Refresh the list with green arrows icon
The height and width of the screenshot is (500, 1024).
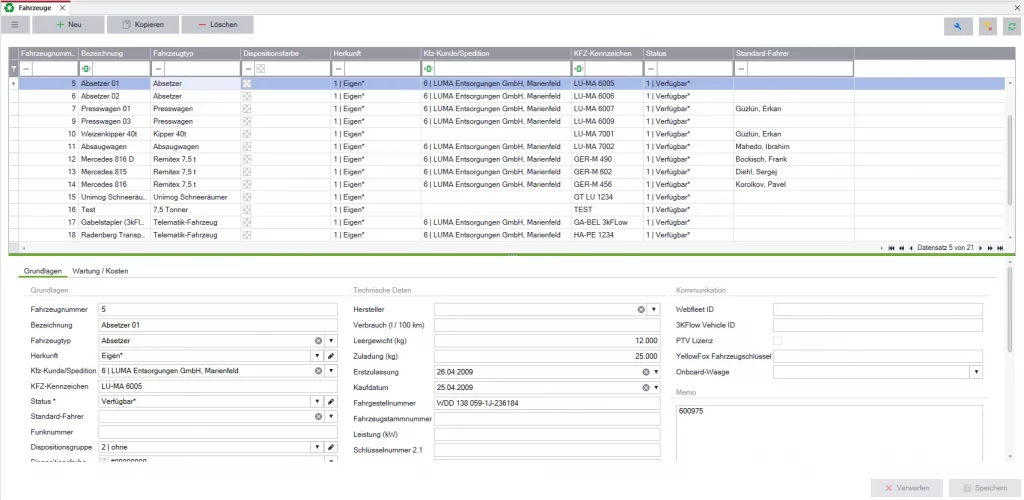[1012, 27]
